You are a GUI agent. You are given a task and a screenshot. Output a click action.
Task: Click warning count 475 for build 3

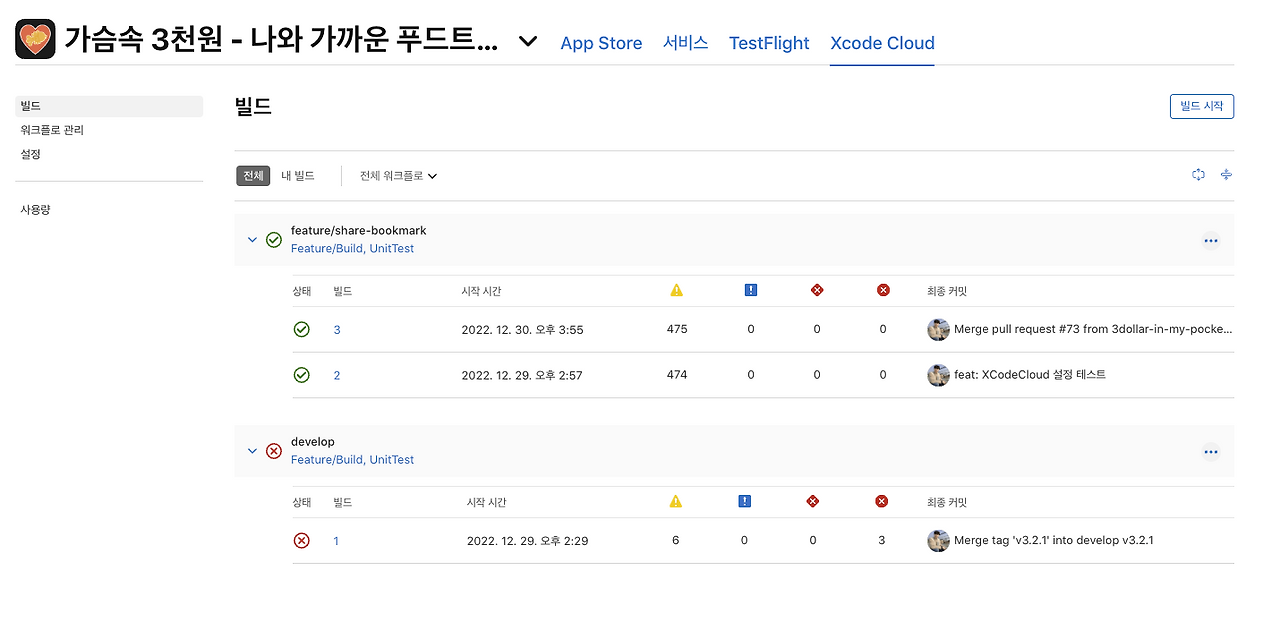tap(677, 329)
